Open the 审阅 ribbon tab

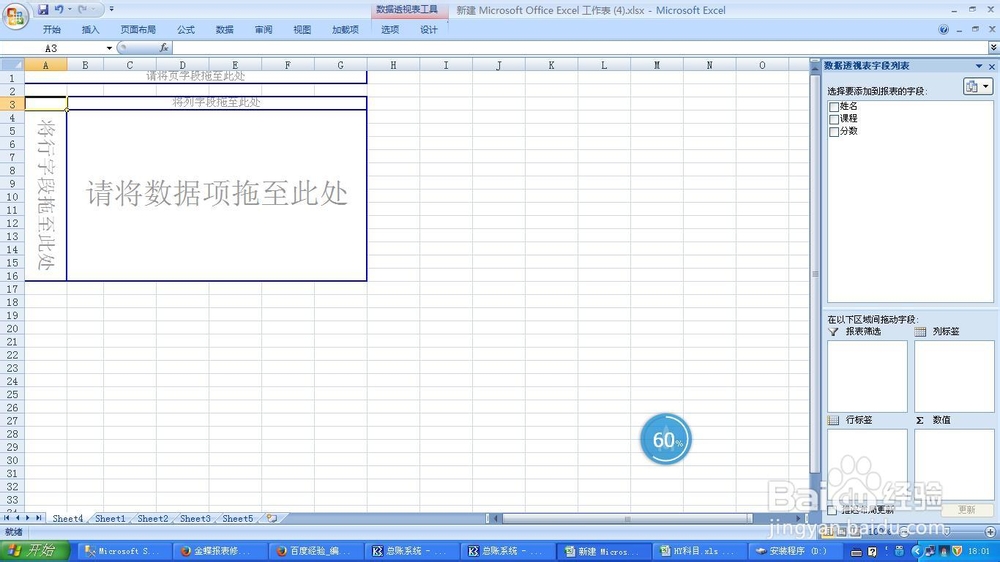point(263,30)
